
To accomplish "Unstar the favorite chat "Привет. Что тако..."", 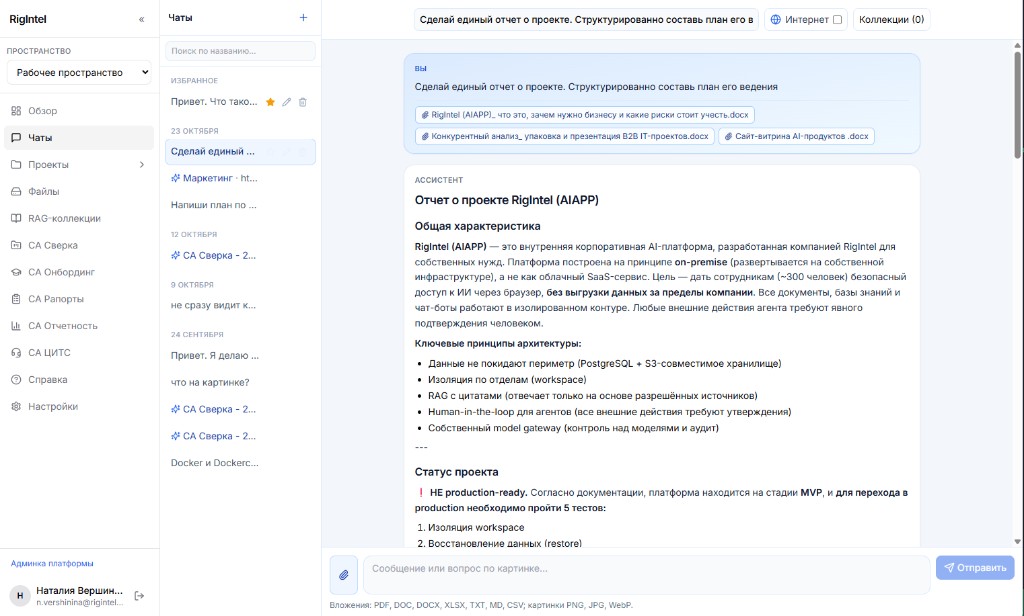I will point(270,102).
